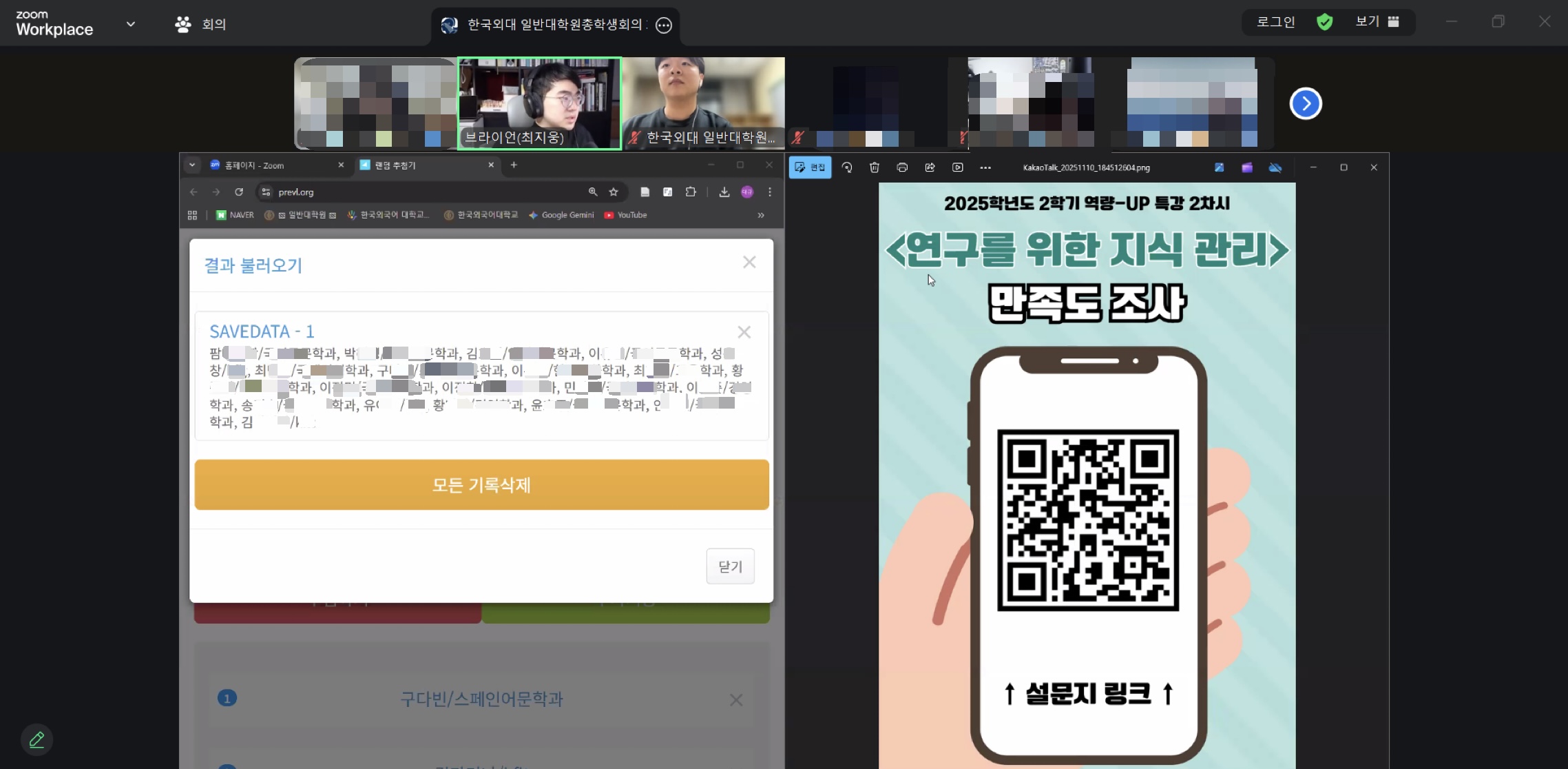Open Chrome downloads icon

(x=724, y=192)
